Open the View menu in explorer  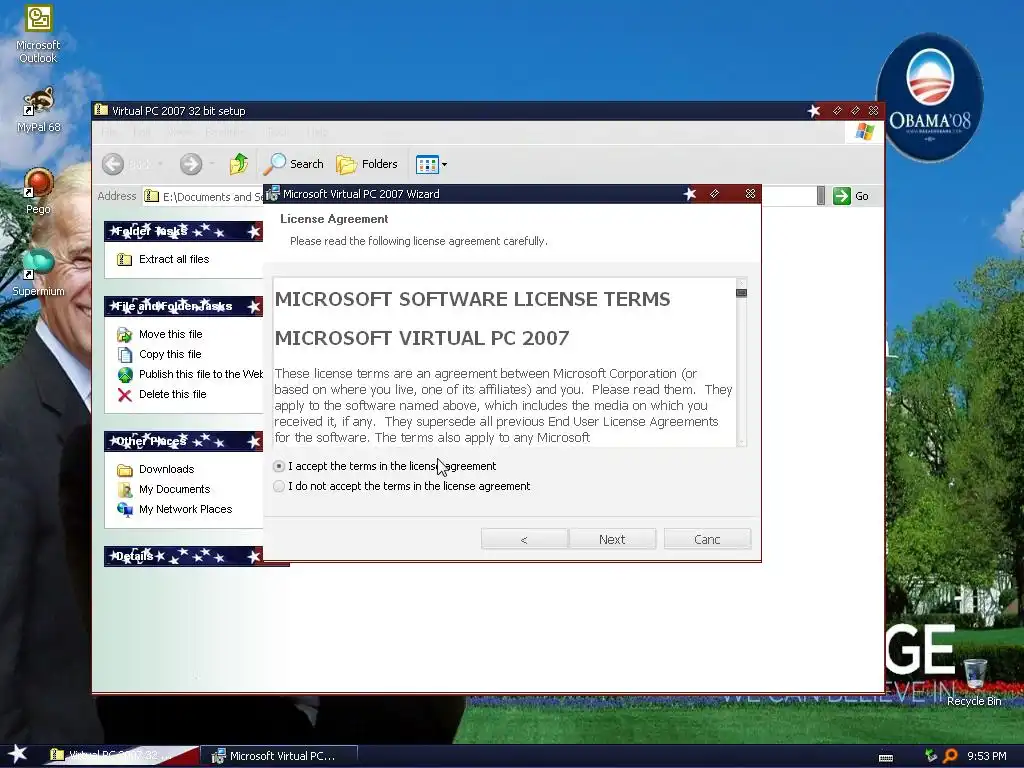pyautogui.click(x=179, y=133)
